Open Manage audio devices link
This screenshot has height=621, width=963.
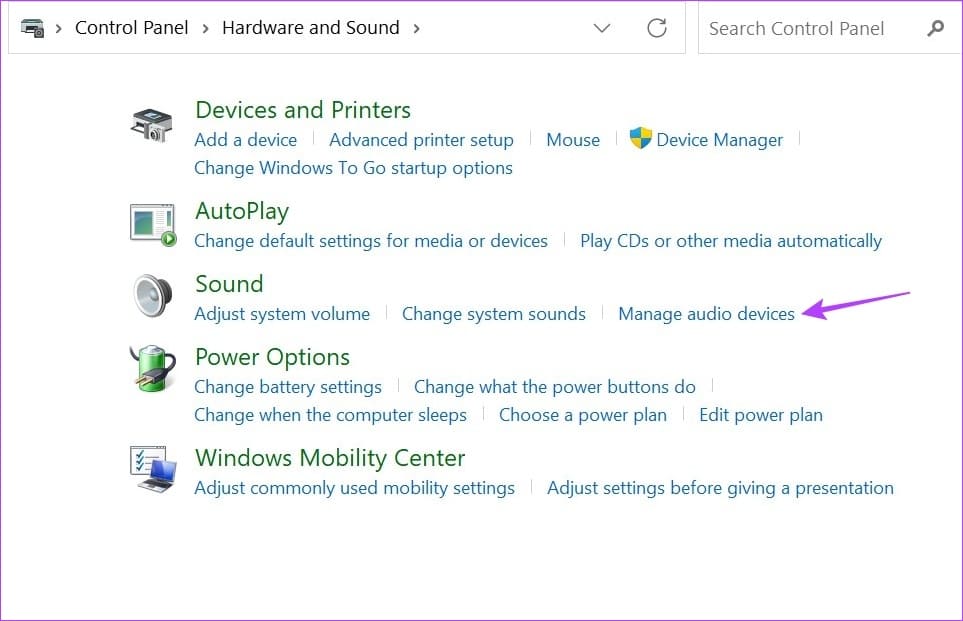point(706,314)
